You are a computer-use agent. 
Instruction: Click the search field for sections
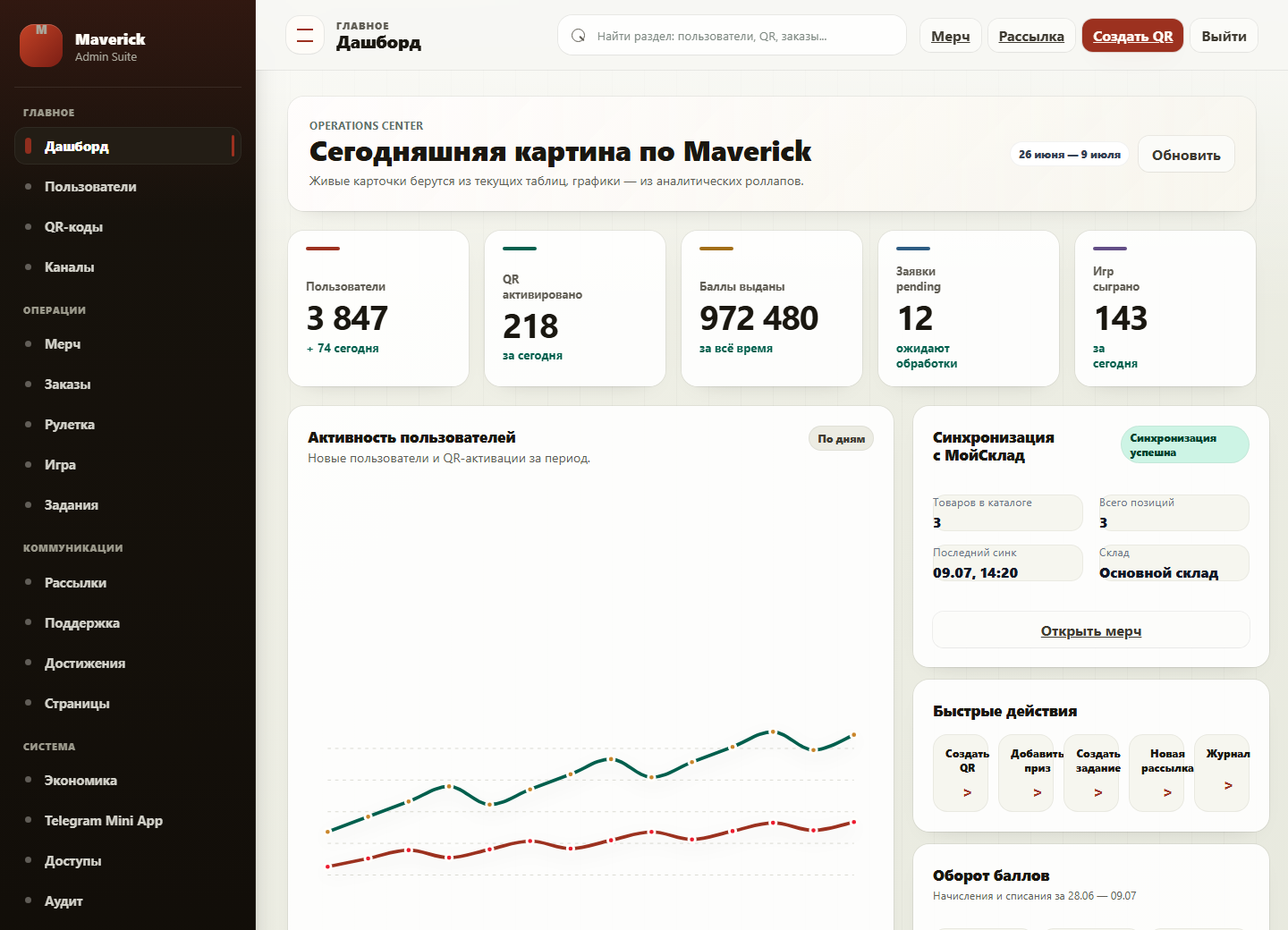(732, 36)
